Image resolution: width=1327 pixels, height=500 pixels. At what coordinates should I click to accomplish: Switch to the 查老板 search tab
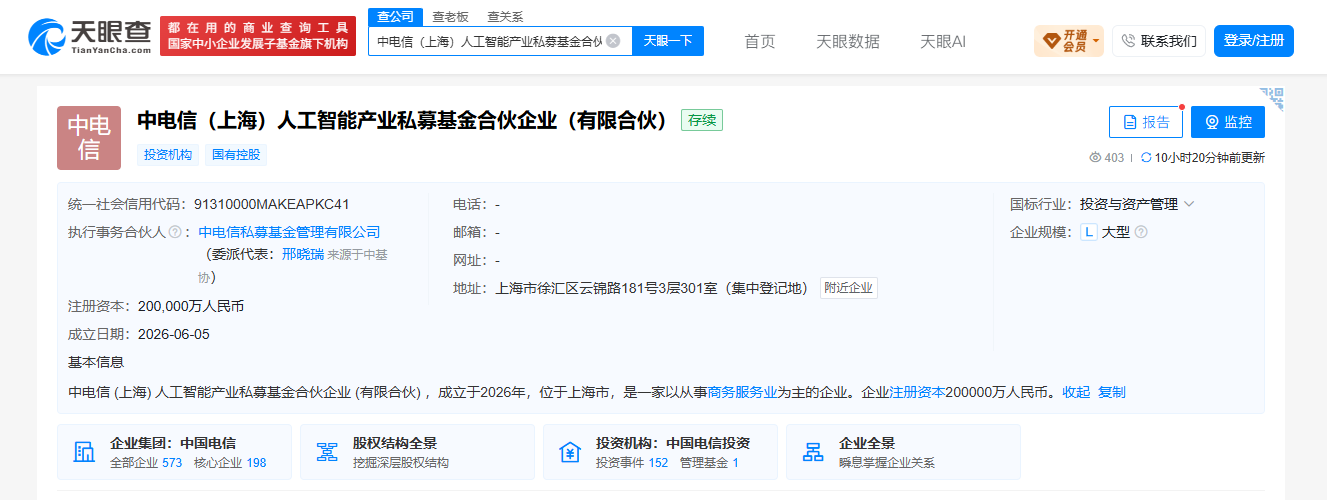pyautogui.click(x=450, y=17)
